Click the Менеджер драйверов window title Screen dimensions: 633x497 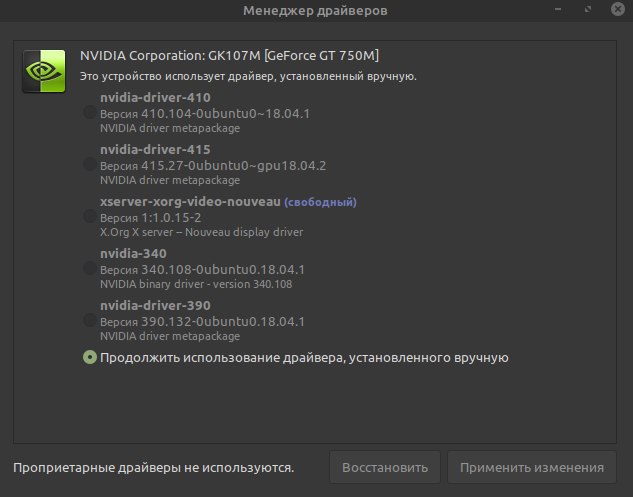pos(315,10)
